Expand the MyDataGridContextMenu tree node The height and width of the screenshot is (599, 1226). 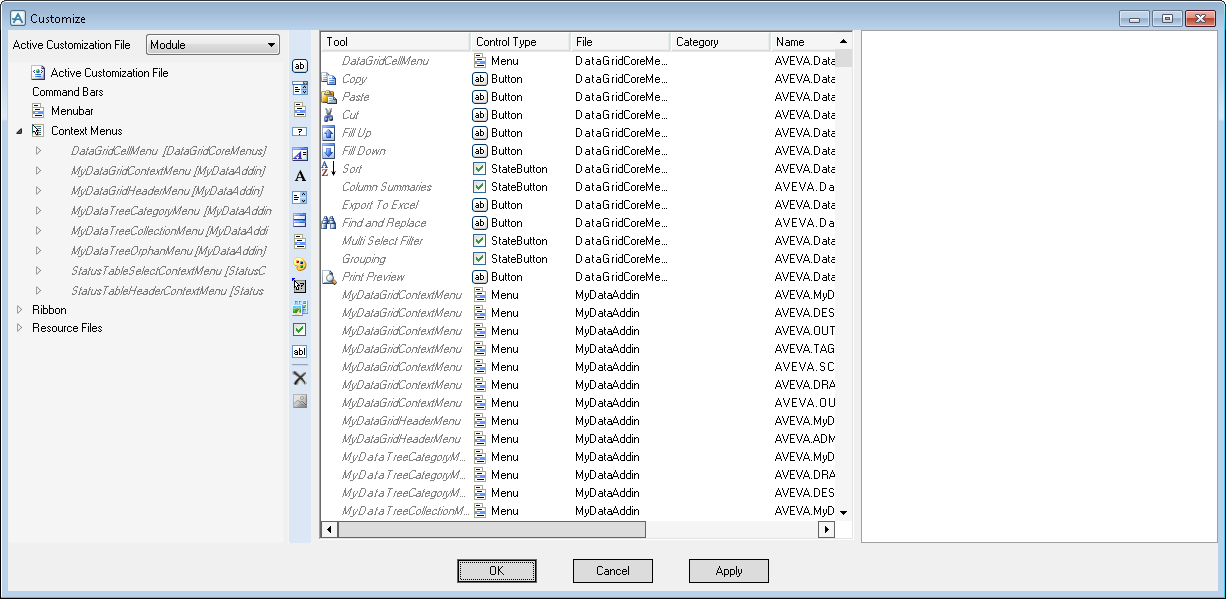[x=38, y=171]
